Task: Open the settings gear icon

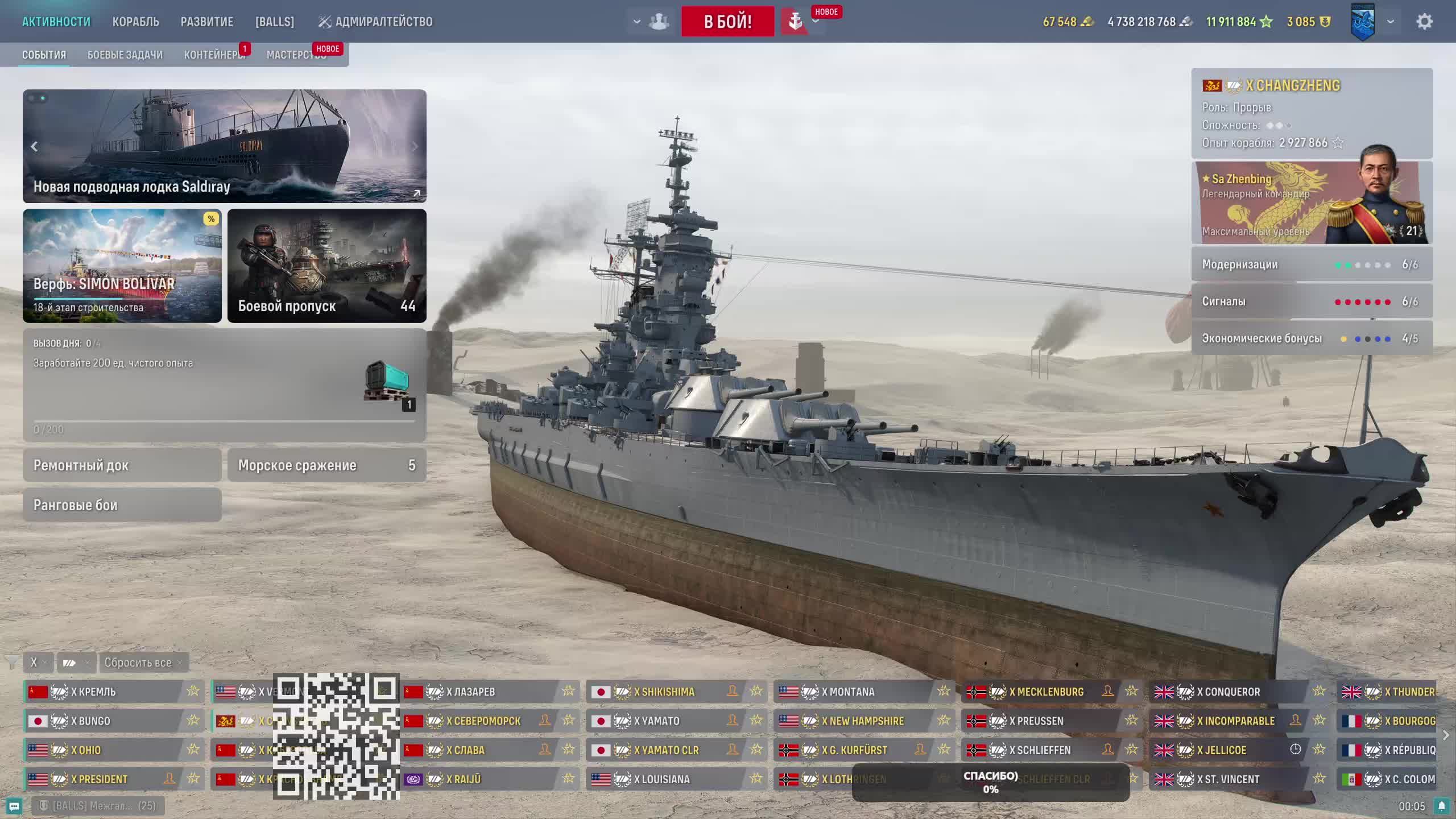Action: click(1424, 22)
